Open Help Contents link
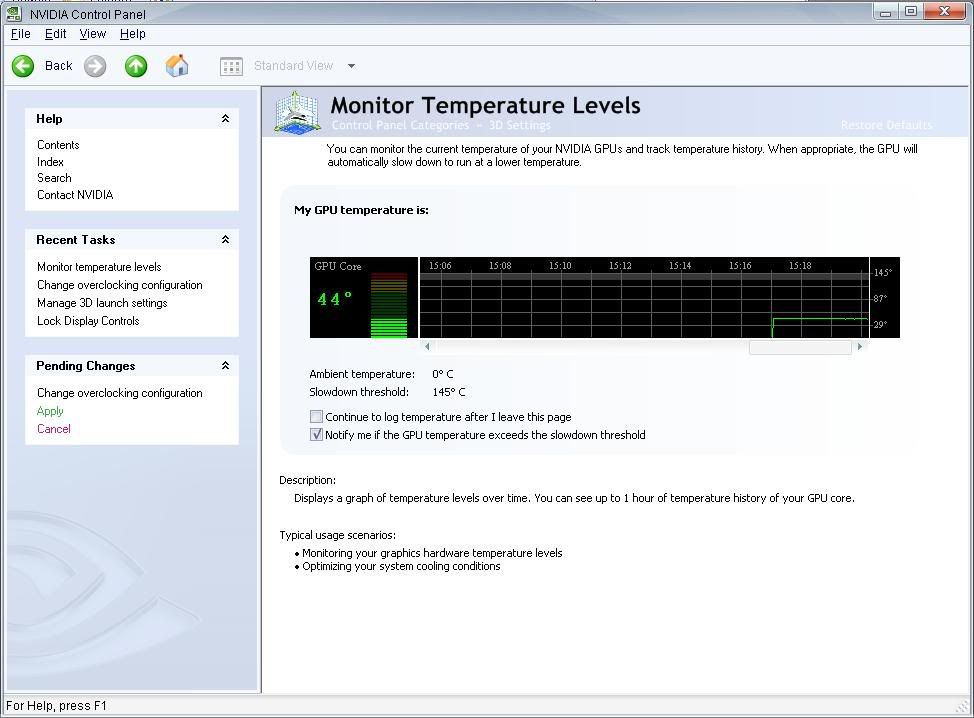Image resolution: width=974 pixels, height=718 pixels. (x=58, y=145)
